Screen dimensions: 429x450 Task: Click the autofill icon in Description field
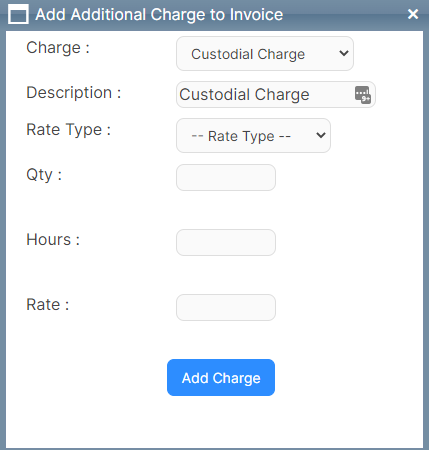pos(363,95)
